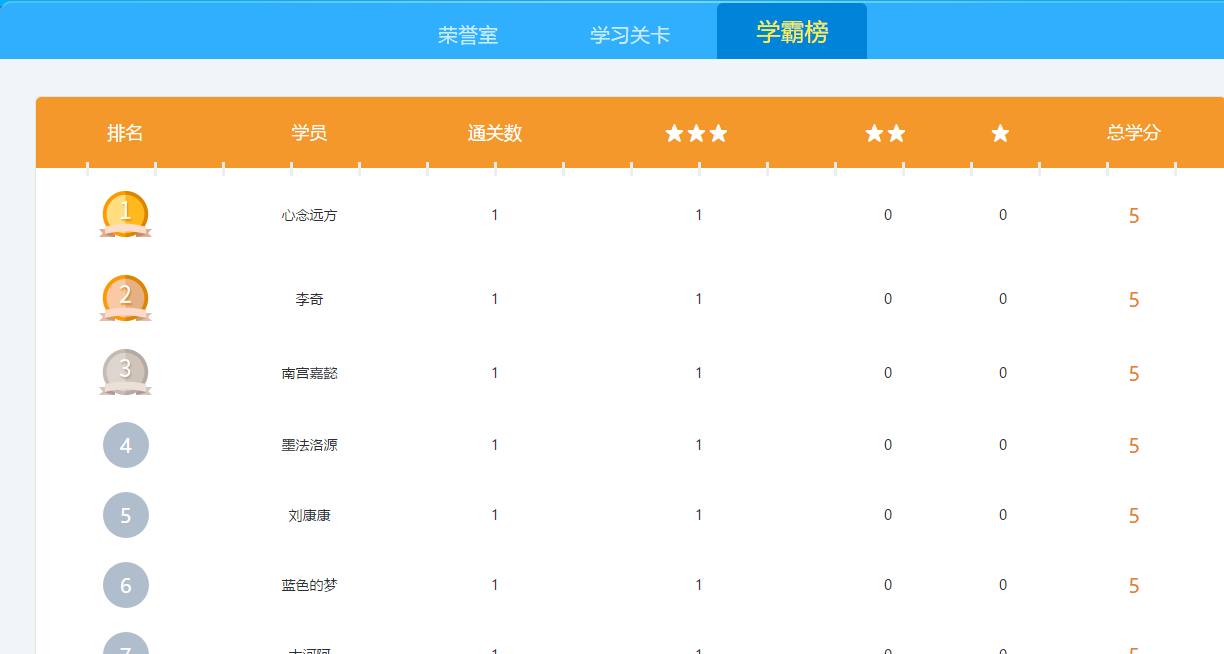The width and height of the screenshot is (1224, 654).
Task: Click the 通关数 column header
Action: [494, 133]
